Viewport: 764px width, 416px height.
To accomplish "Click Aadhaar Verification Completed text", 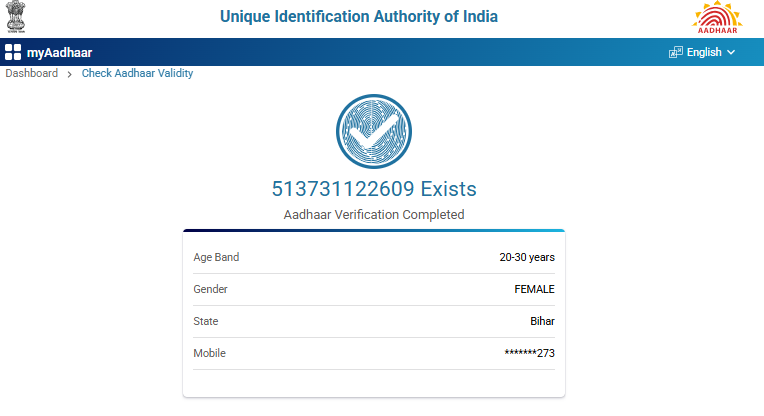I will click(x=374, y=214).
